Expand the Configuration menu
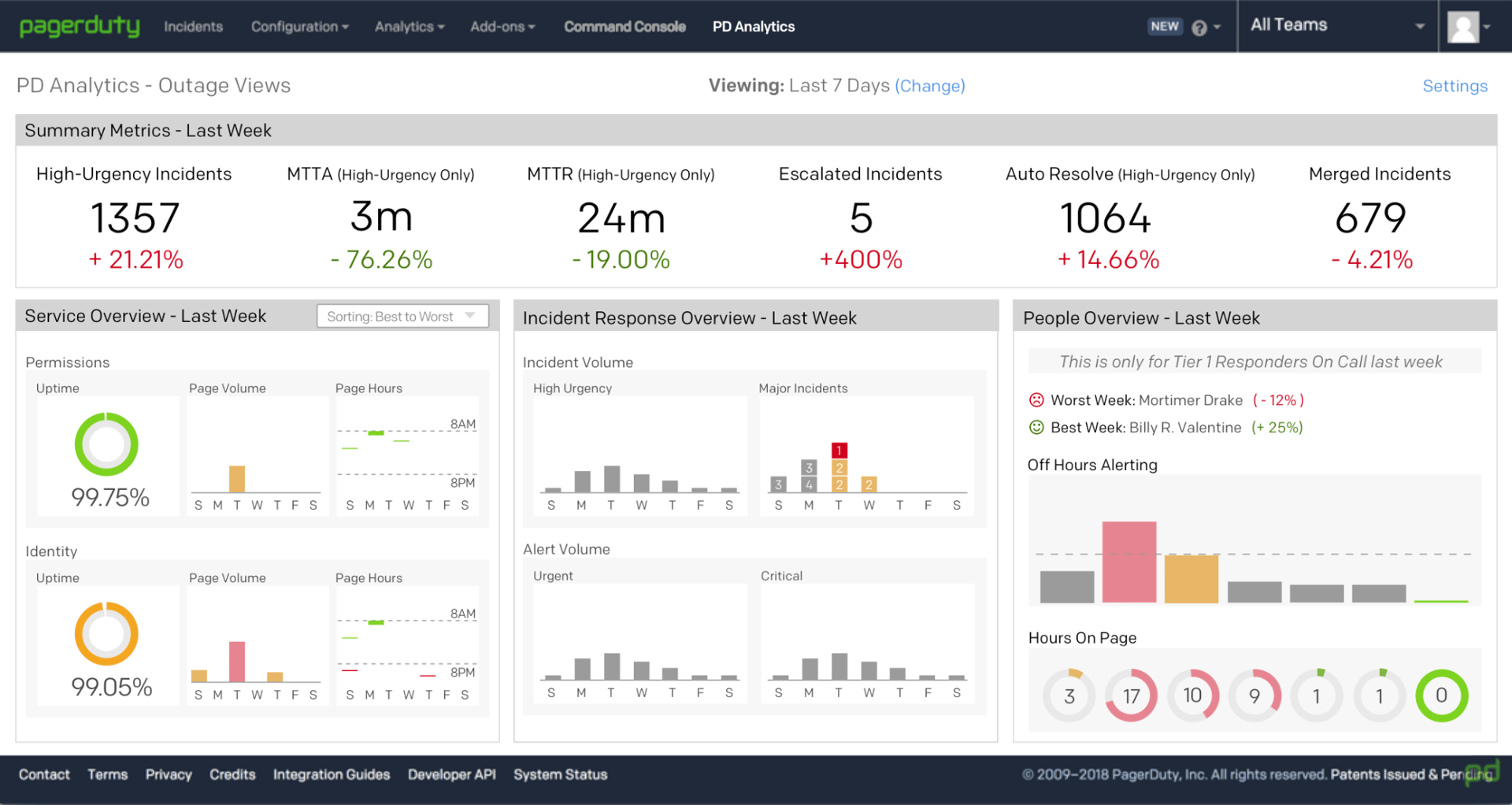This screenshot has width=1512, height=805. [x=299, y=27]
